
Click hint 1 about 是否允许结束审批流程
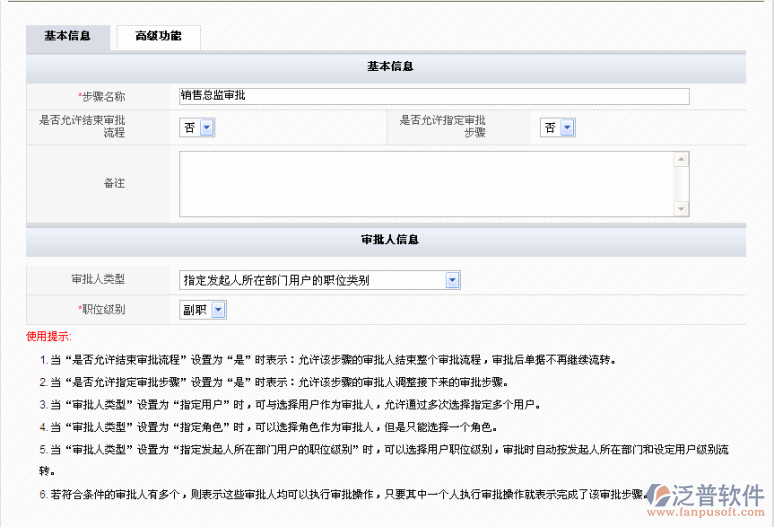point(328,360)
